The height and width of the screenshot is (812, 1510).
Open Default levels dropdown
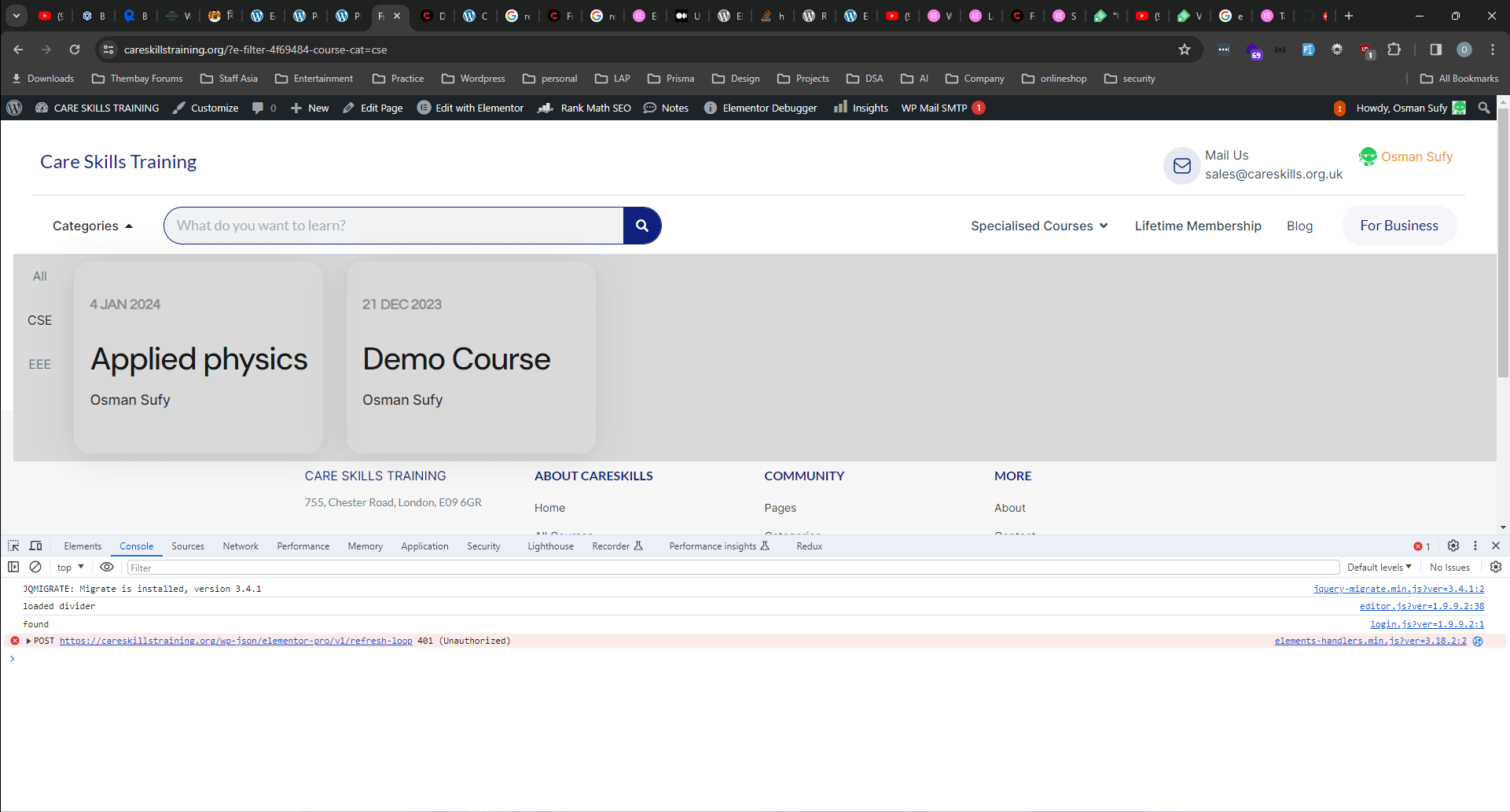pos(1379,567)
